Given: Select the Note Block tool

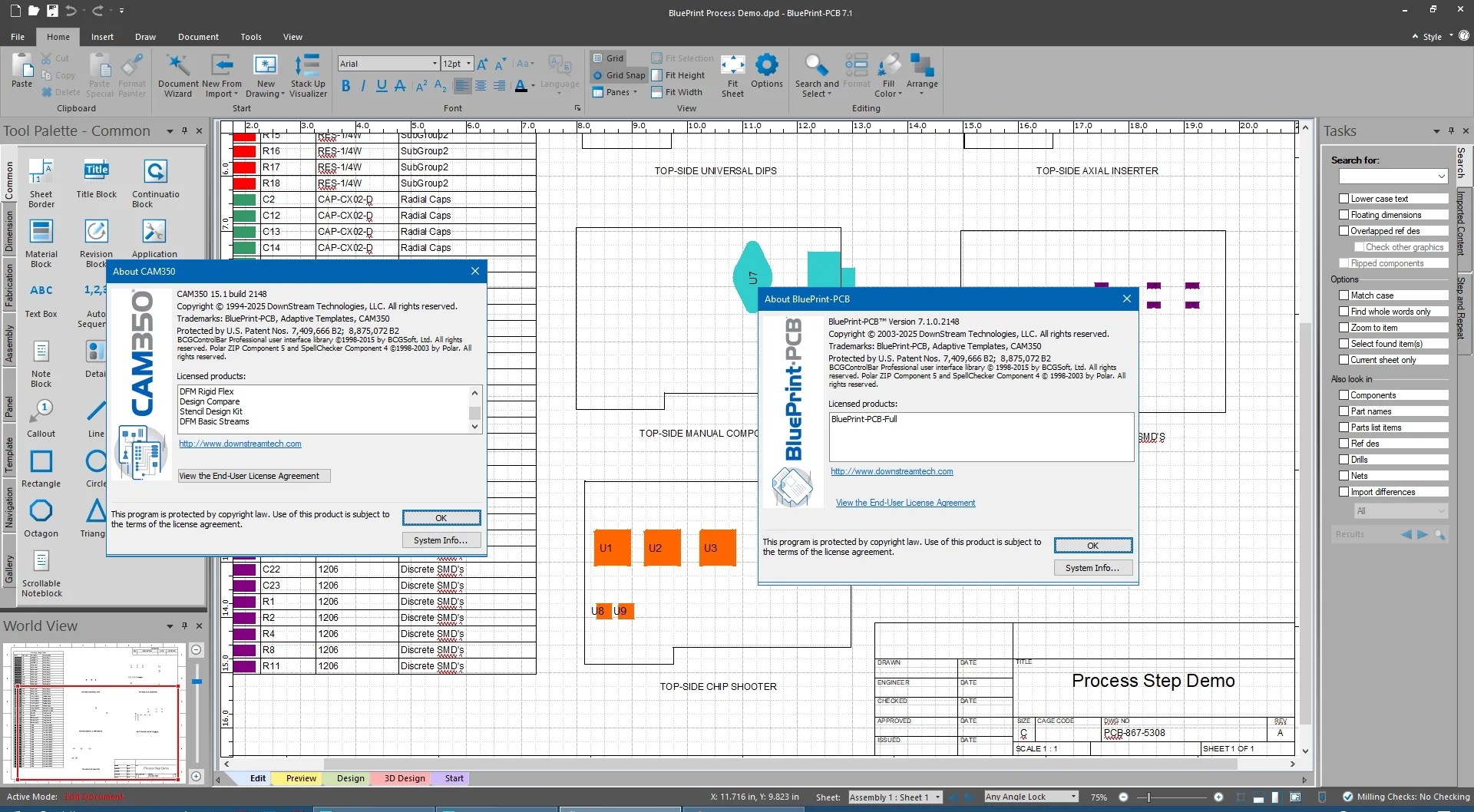Looking at the screenshot, I should (41, 362).
